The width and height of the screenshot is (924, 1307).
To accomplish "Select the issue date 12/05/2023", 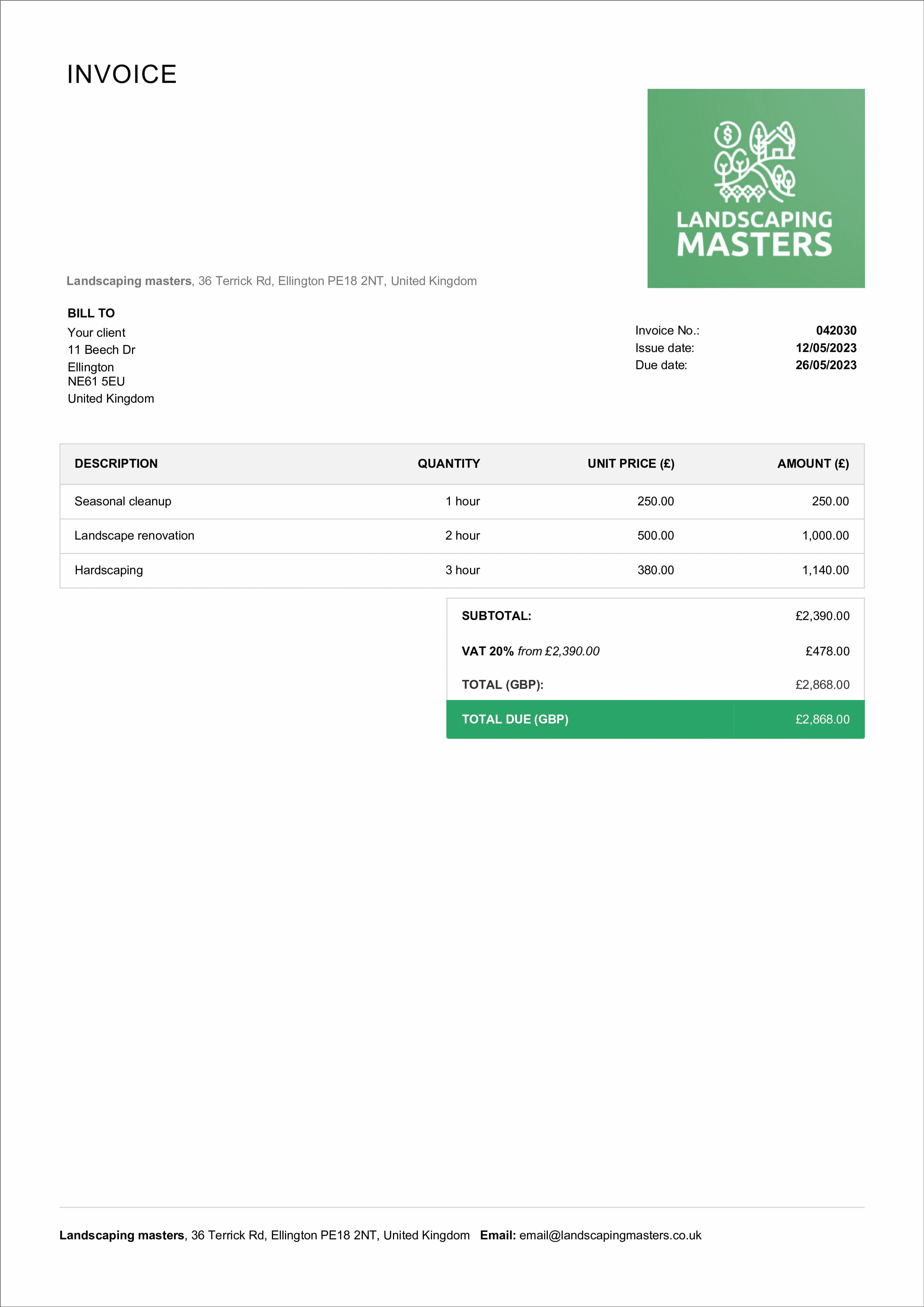I will click(x=826, y=348).
